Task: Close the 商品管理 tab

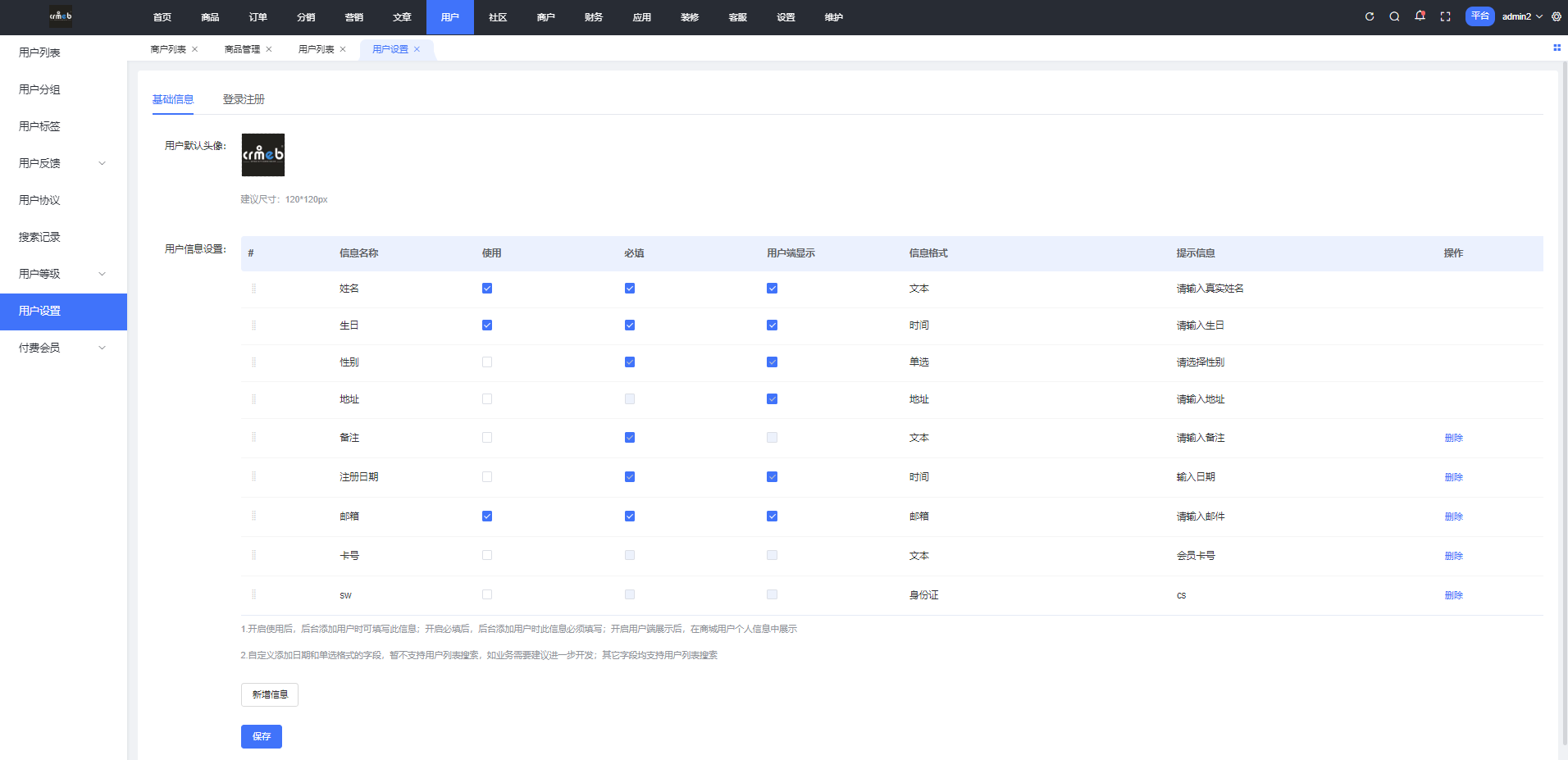Action: click(x=269, y=49)
